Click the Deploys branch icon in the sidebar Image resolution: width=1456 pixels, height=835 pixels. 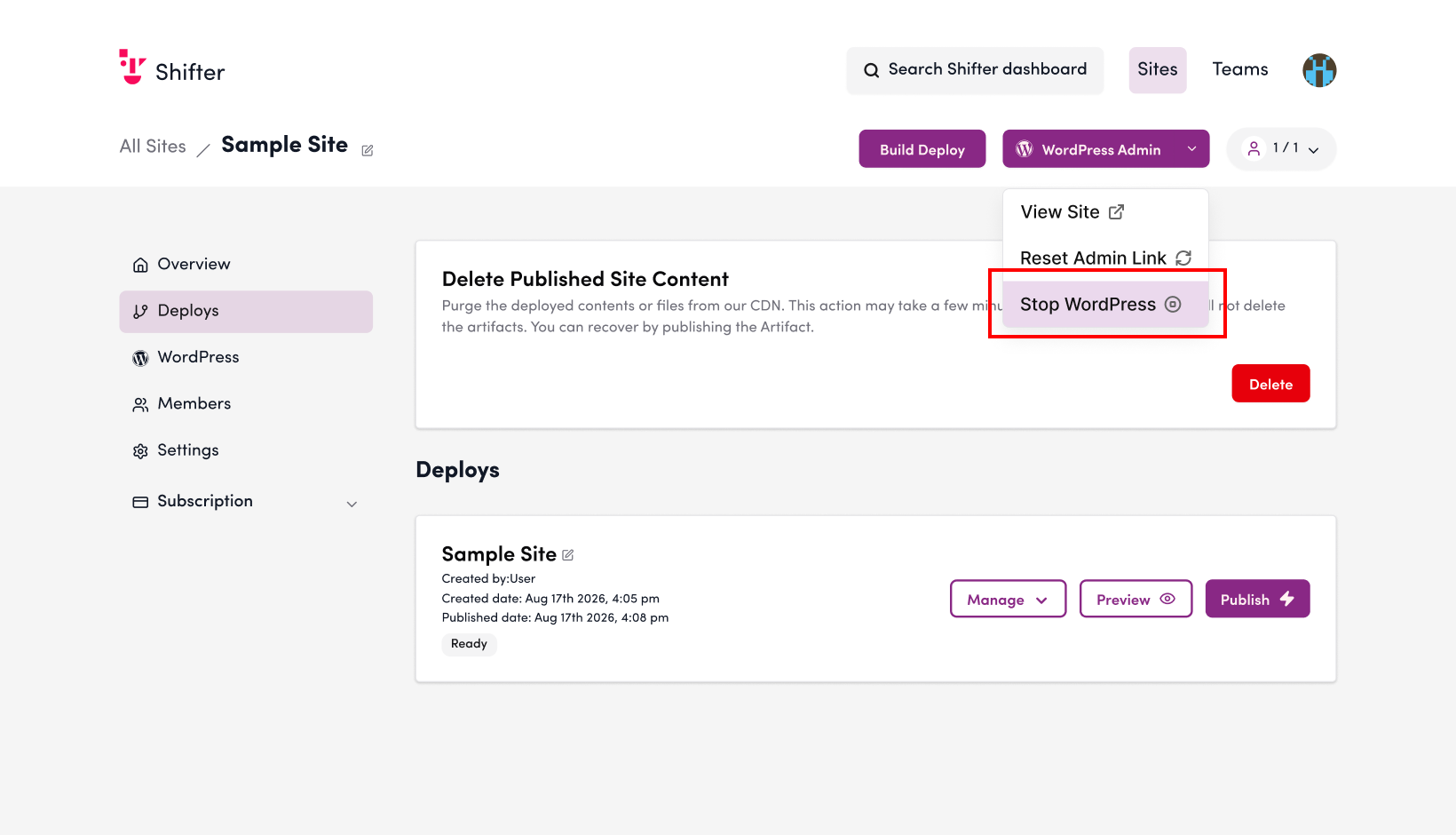point(140,312)
